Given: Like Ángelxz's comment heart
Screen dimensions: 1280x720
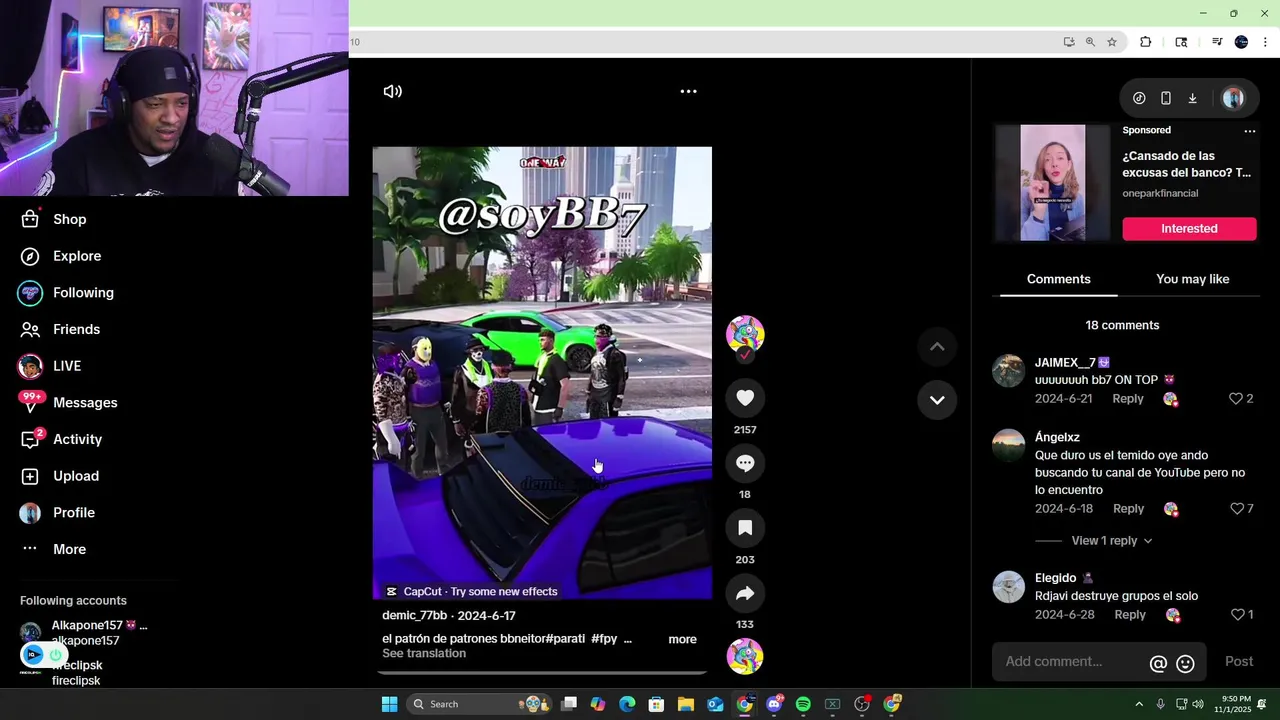Looking at the screenshot, I should pos(1236,509).
